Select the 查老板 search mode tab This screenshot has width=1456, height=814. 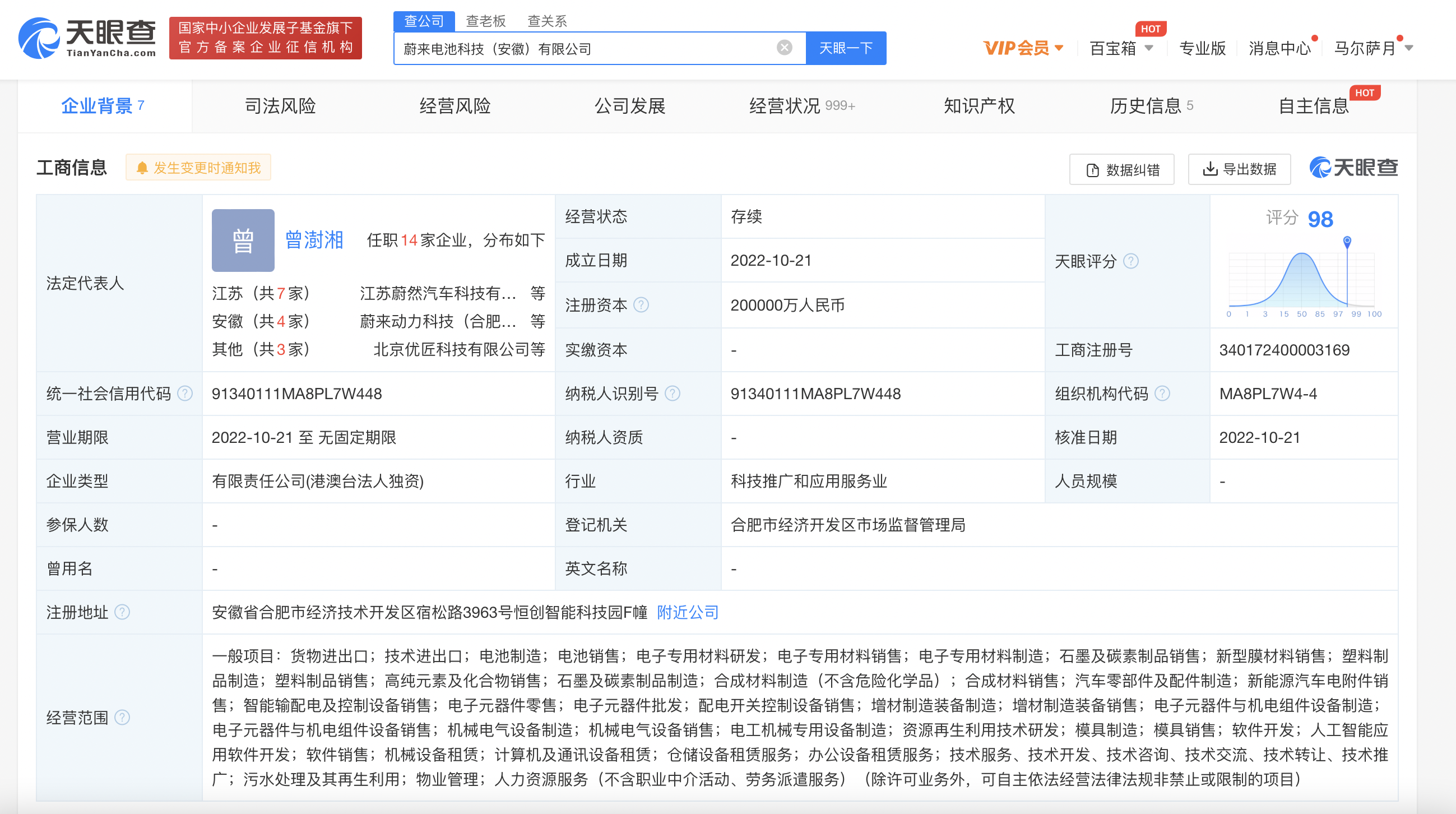pyautogui.click(x=485, y=21)
